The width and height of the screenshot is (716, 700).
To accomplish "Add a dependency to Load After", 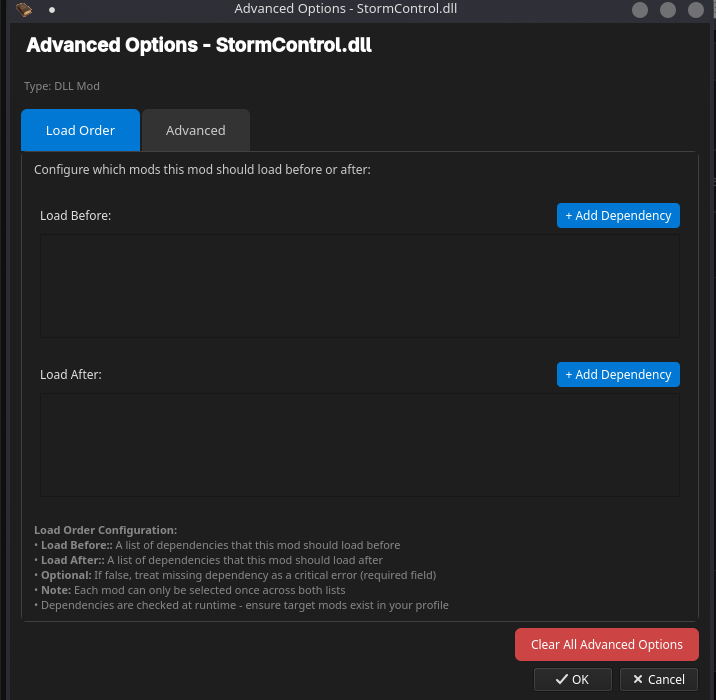I will point(618,375).
